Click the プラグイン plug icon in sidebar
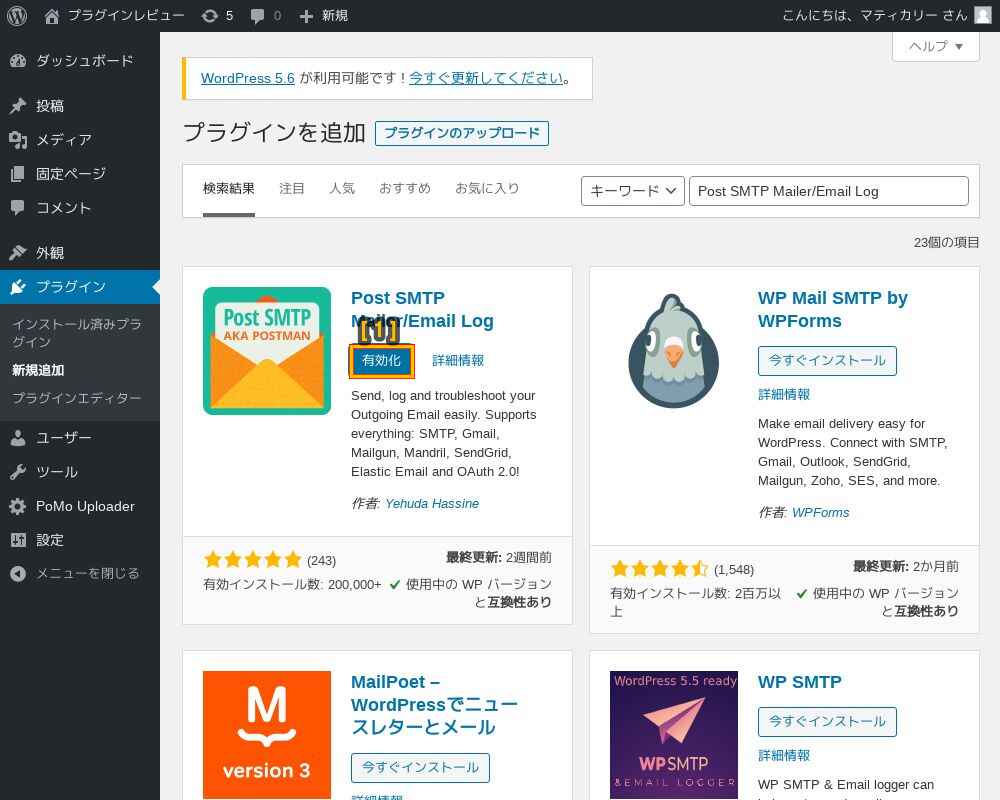This screenshot has height=800, width=1000. coord(18,286)
